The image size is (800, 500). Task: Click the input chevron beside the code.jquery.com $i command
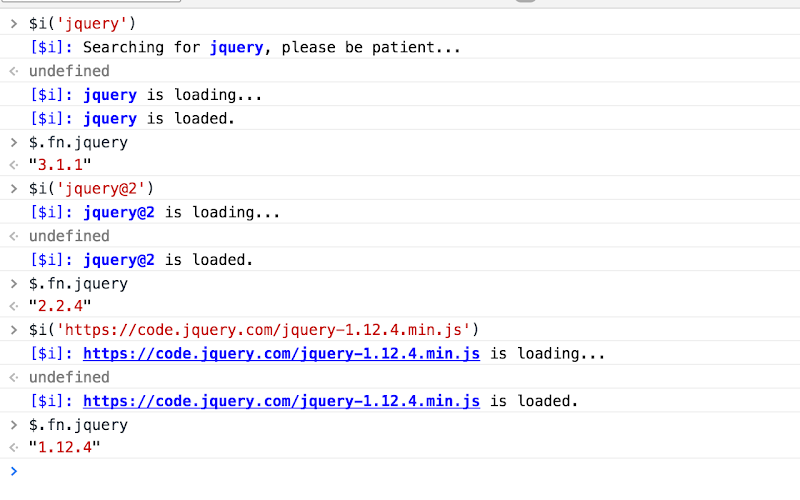point(14,330)
